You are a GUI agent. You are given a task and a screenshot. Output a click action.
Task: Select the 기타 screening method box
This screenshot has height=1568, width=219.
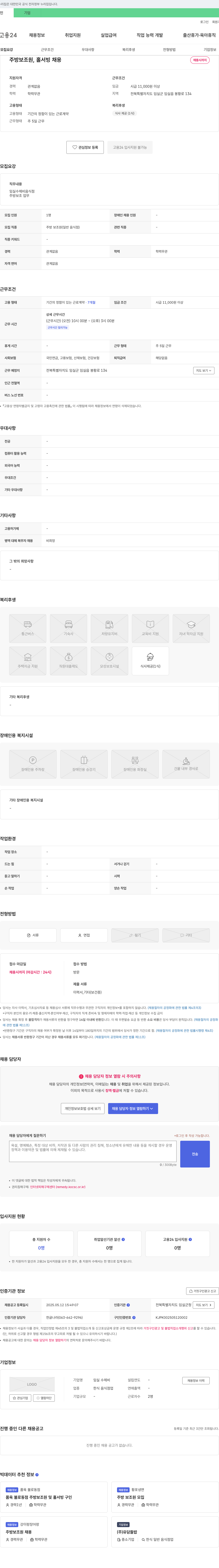186,936
